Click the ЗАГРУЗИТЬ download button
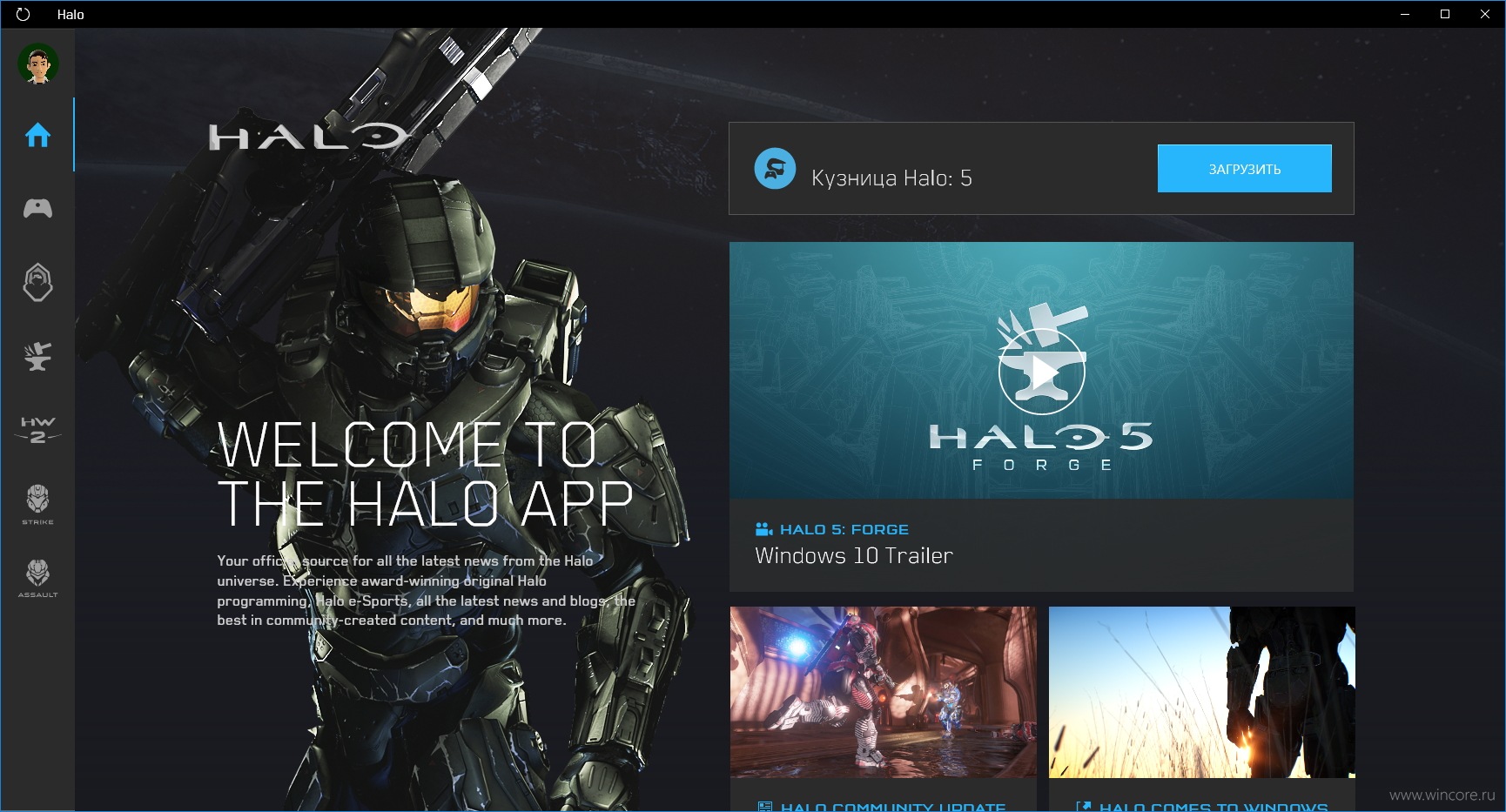The height and width of the screenshot is (812, 1506). click(1244, 169)
